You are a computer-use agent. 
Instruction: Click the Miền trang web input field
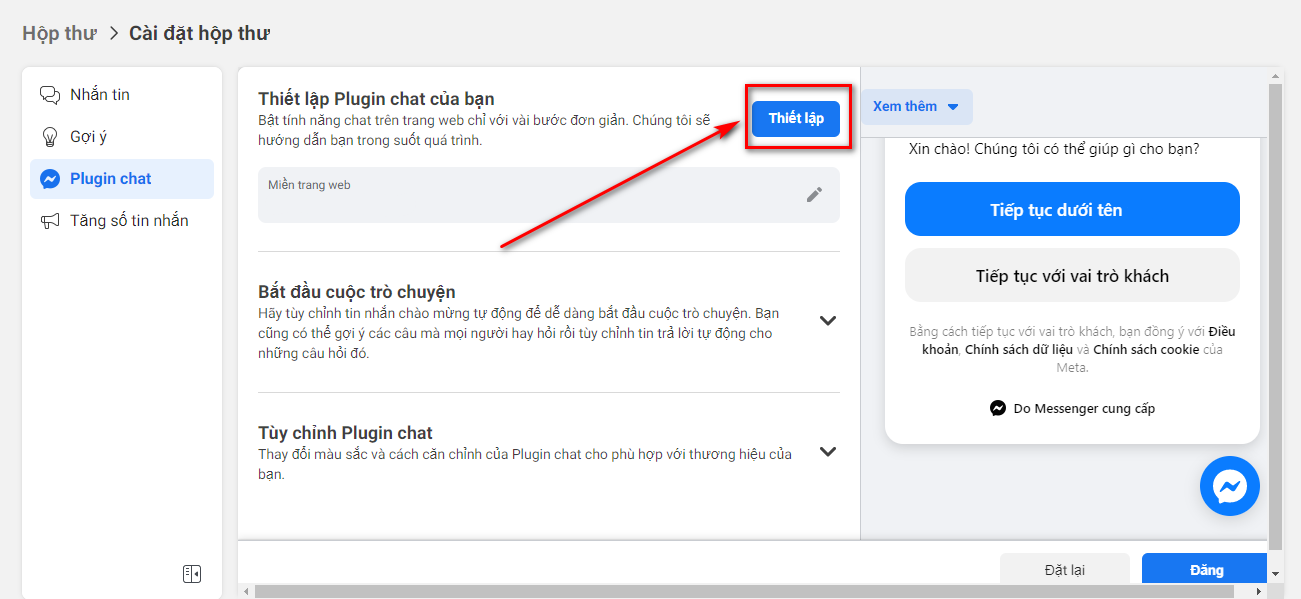tap(530, 198)
